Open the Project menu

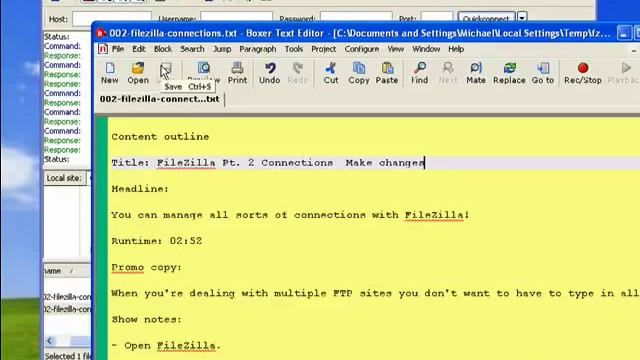(324, 49)
